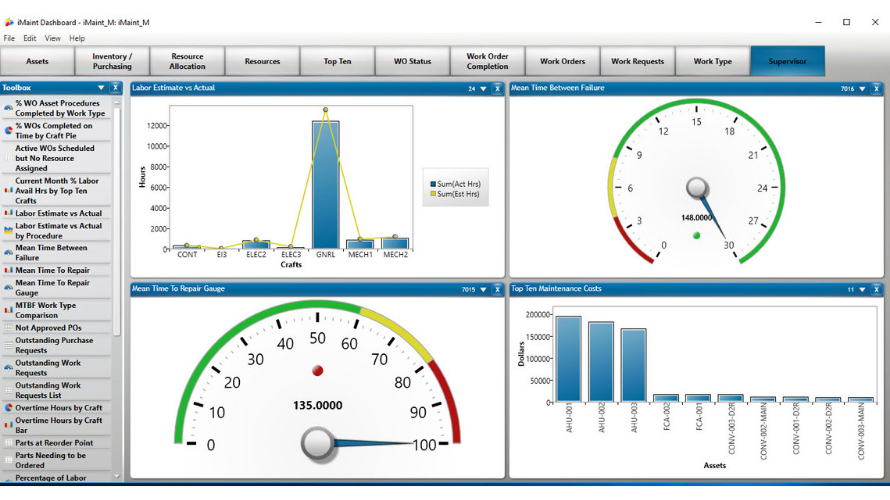Image resolution: width=890 pixels, height=500 pixels.
Task: Click bar chart icon beside Mean Time To Repair
Action: 9,270
